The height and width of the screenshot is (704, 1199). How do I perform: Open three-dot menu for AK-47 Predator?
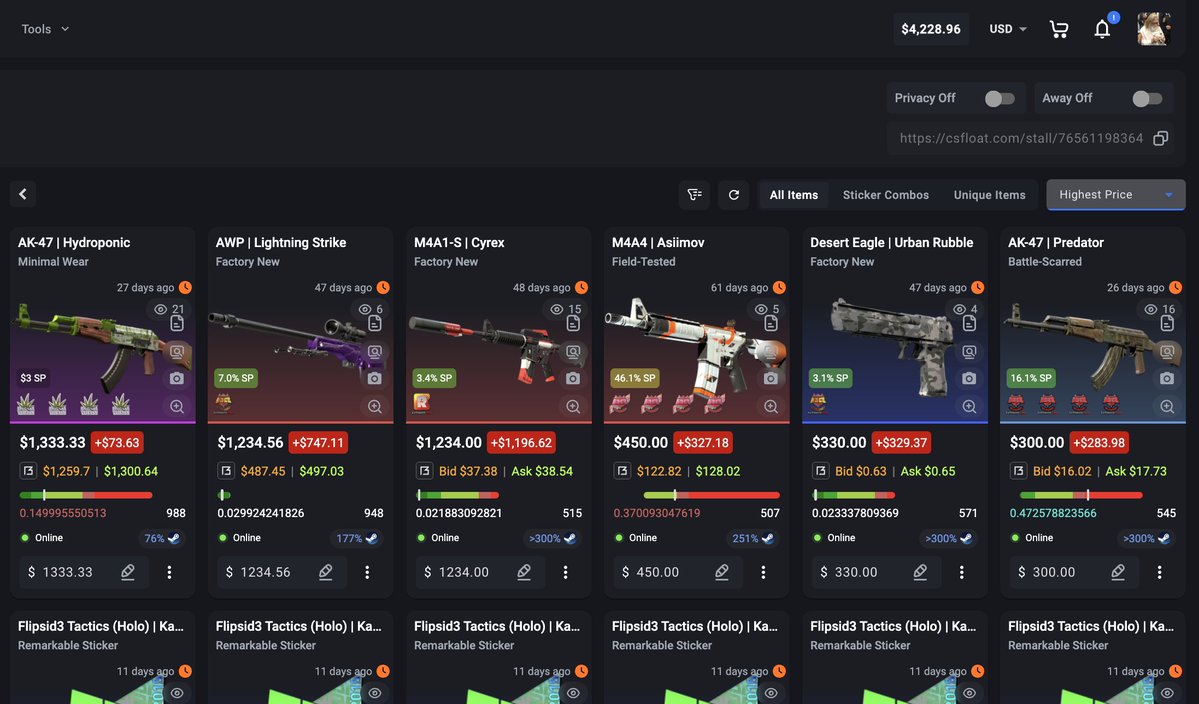point(1159,572)
